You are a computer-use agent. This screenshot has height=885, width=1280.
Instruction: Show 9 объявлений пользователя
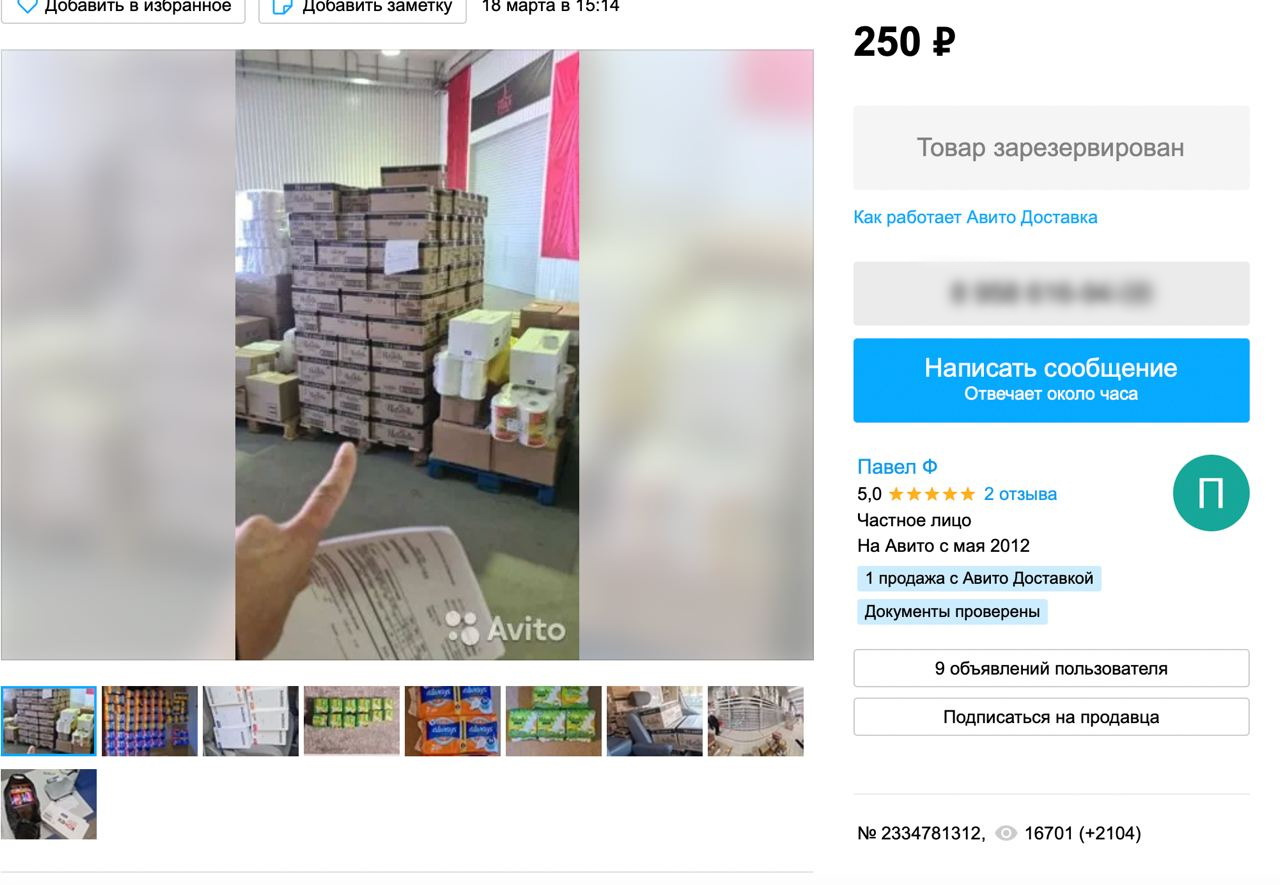(1051, 668)
